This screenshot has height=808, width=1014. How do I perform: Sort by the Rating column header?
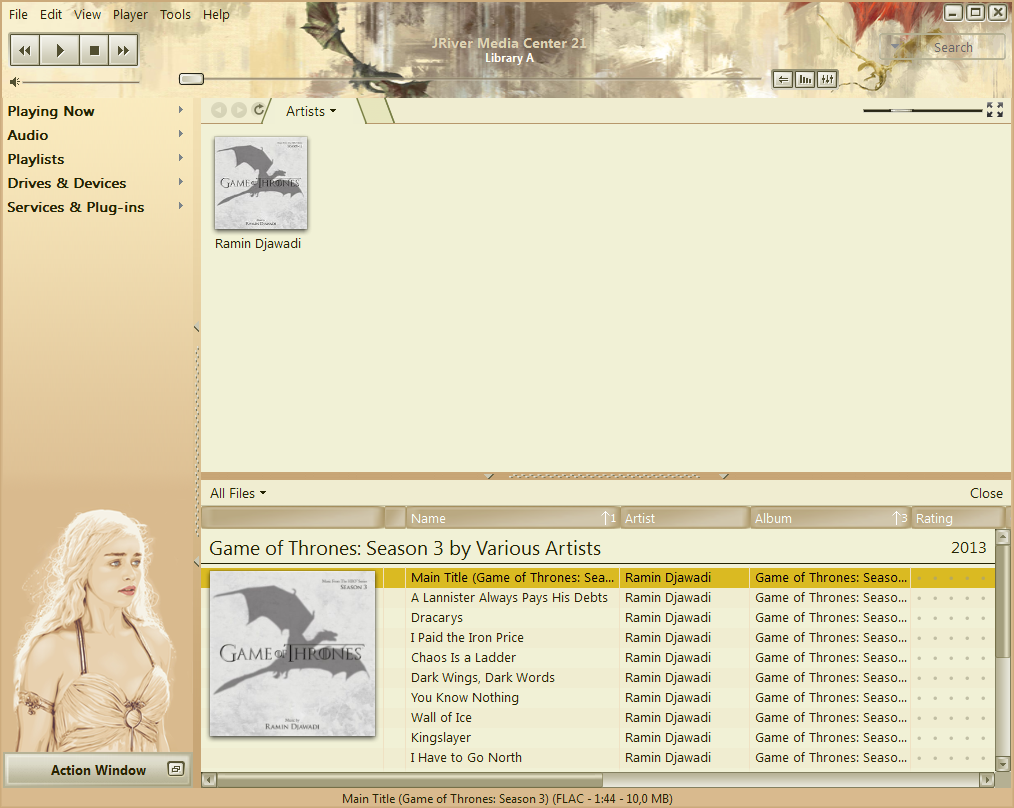point(957,518)
